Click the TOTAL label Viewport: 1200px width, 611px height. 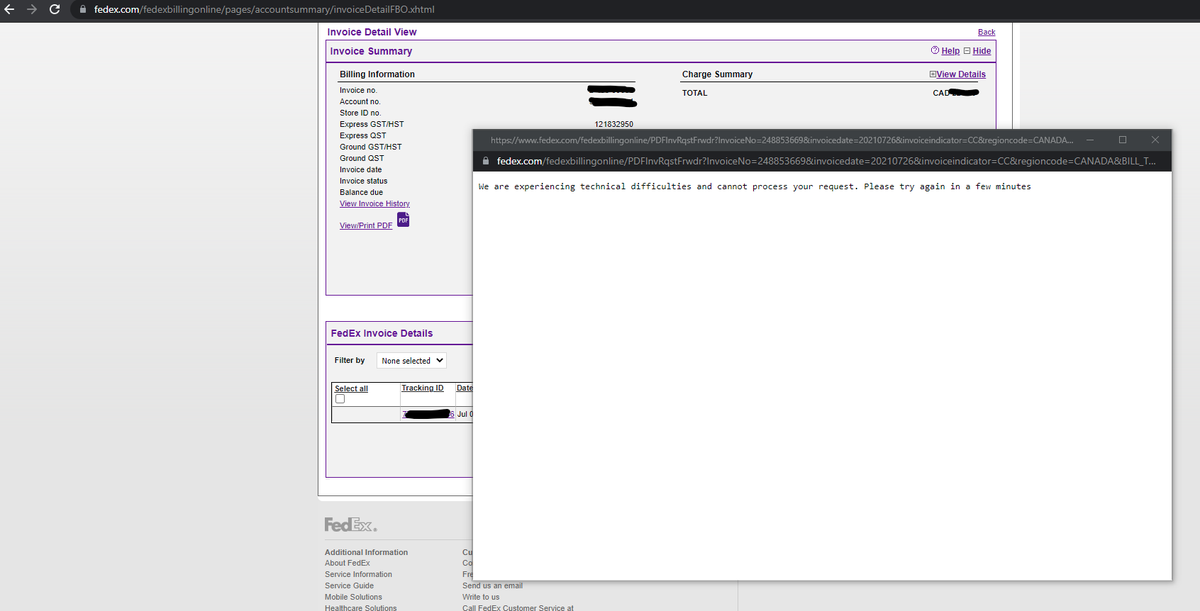[694, 93]
